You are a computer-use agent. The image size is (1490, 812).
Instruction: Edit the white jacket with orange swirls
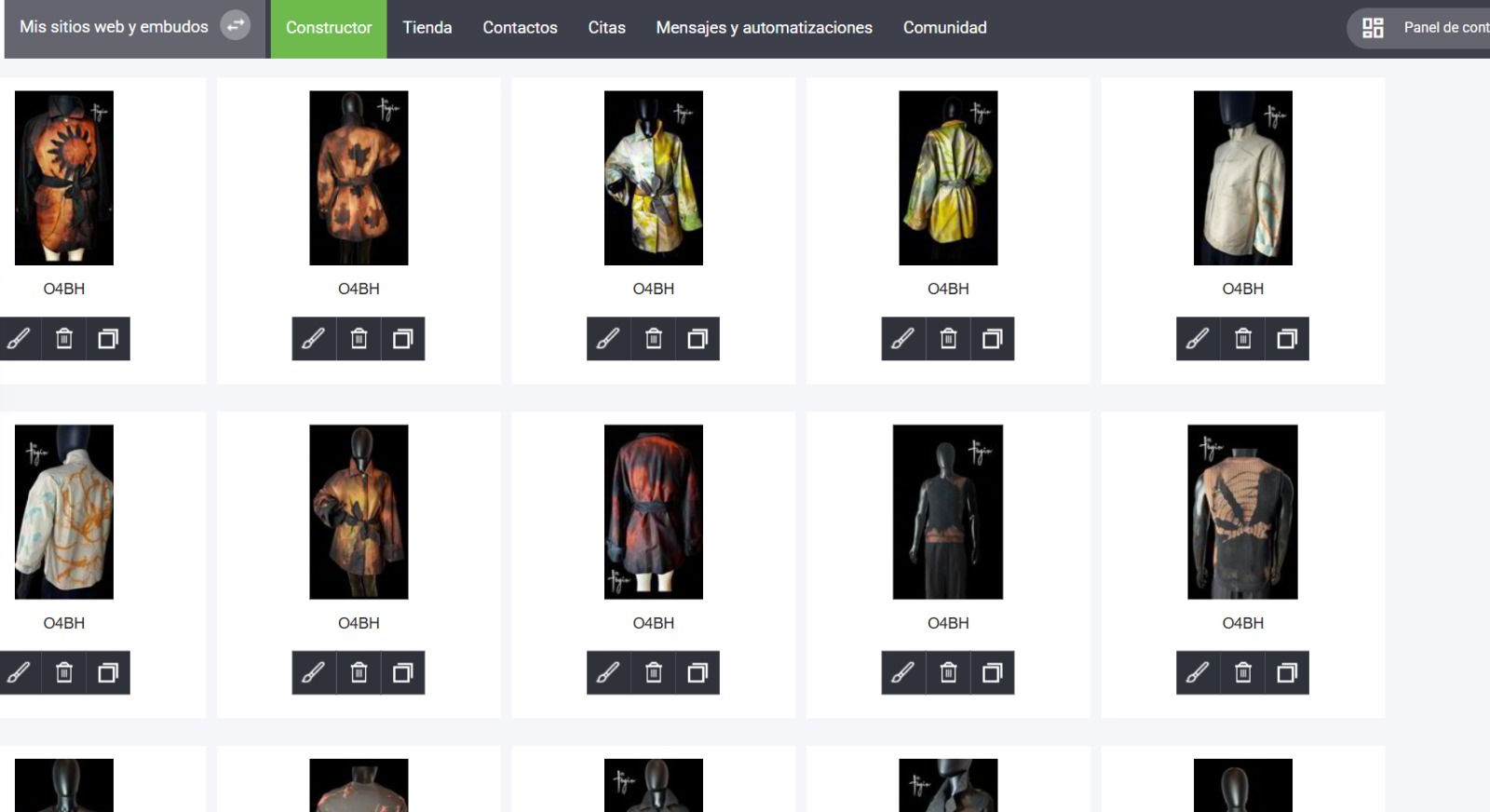coord(20,672)
